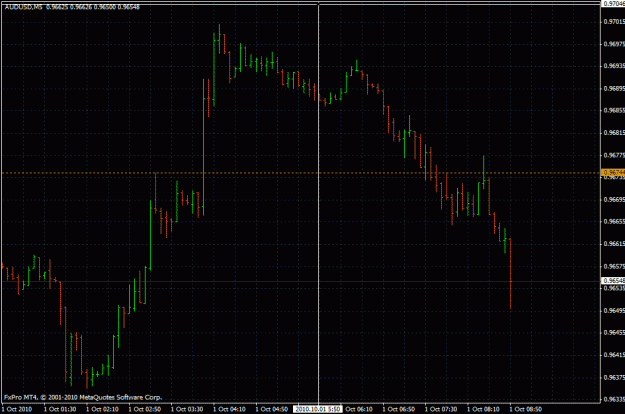Click the '1 Oct 08:10' time label
625x414 pixels.
coord(483,409)
